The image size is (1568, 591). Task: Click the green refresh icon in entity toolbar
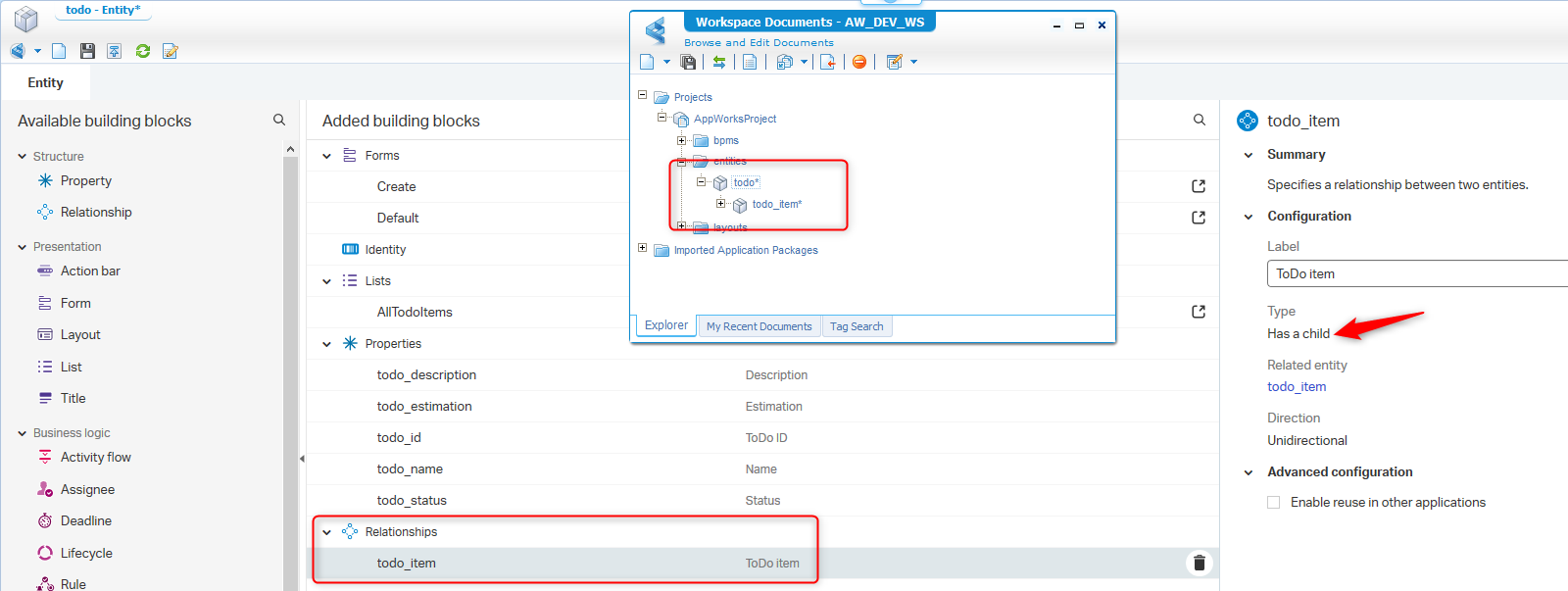pyautogui.click(x=143, y=51)
